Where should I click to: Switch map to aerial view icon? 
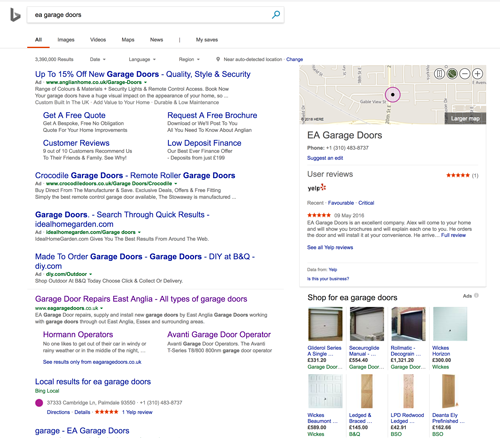click(x=452, y=73)
